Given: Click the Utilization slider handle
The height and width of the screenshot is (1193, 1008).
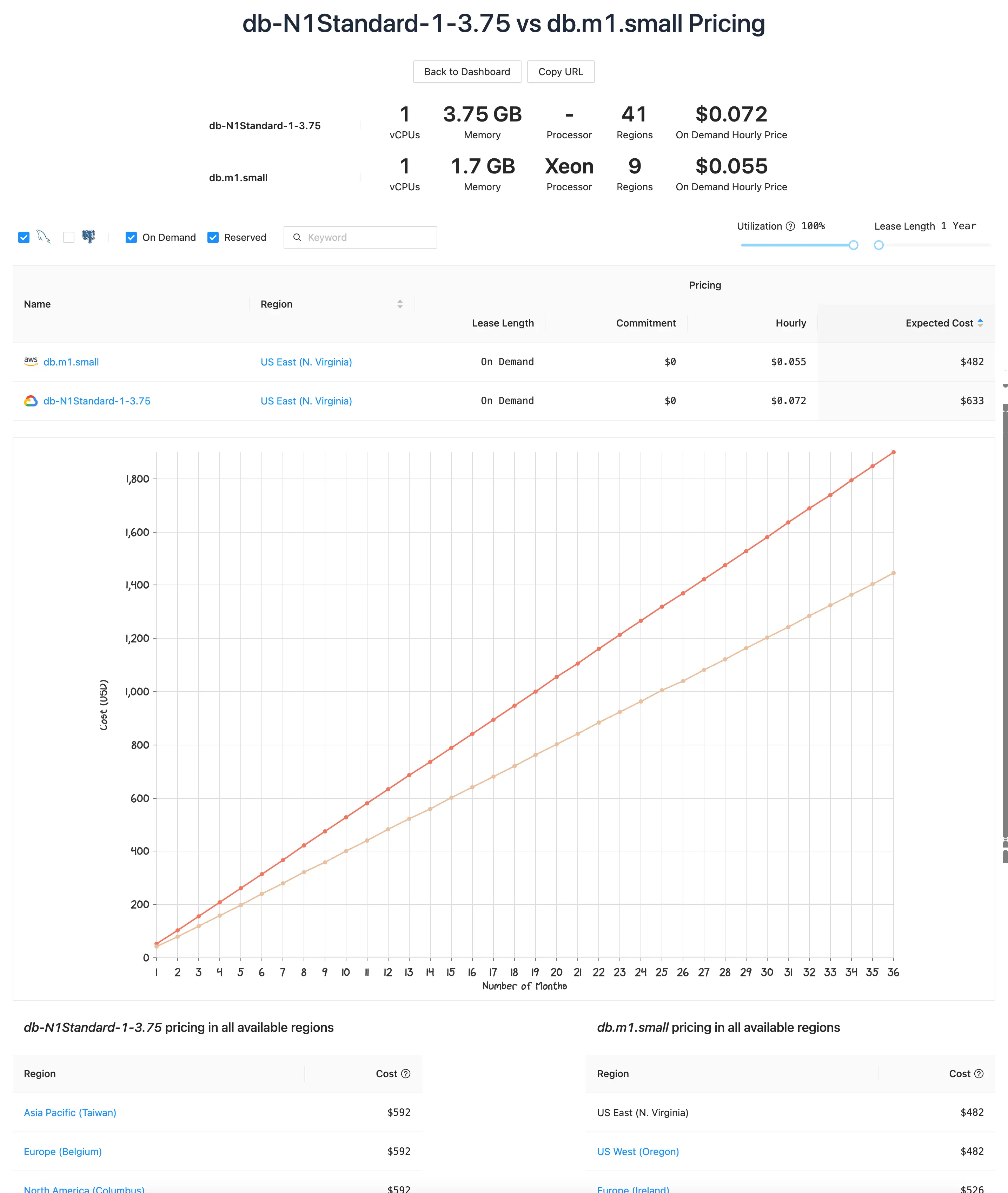Looking at the screenshot, I should tap(853, 245).
